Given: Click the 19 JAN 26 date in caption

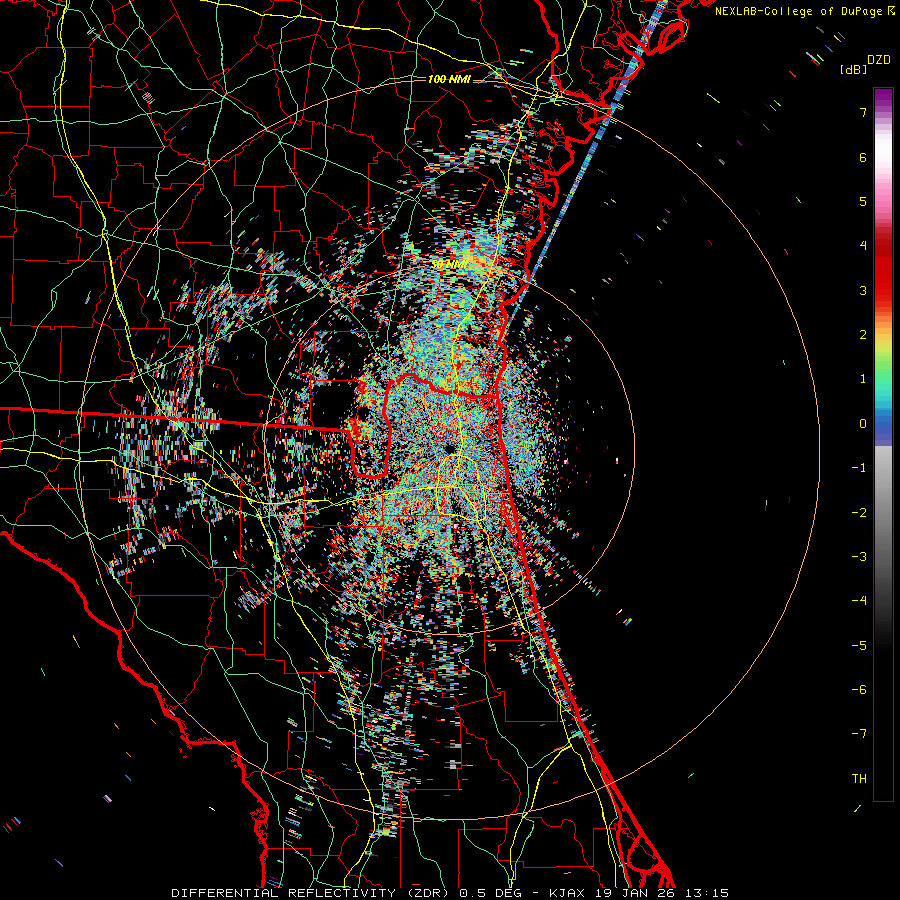Looking at the screenshot, I should point(637,893).
